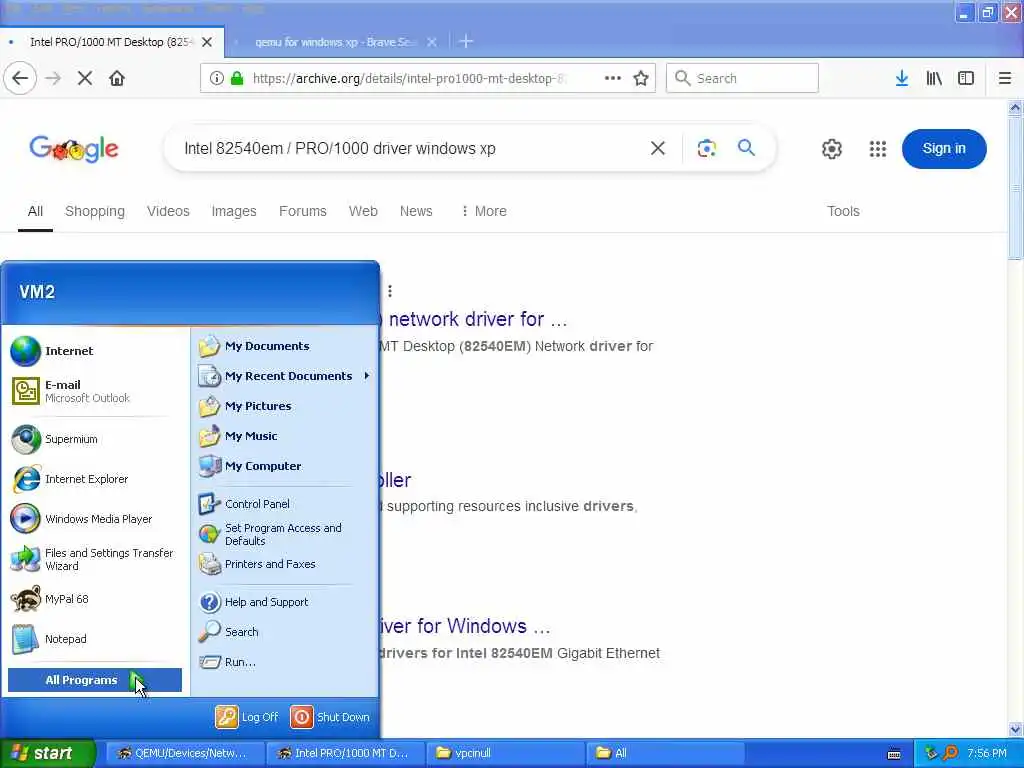Select the Images results tab

(234, 211)
